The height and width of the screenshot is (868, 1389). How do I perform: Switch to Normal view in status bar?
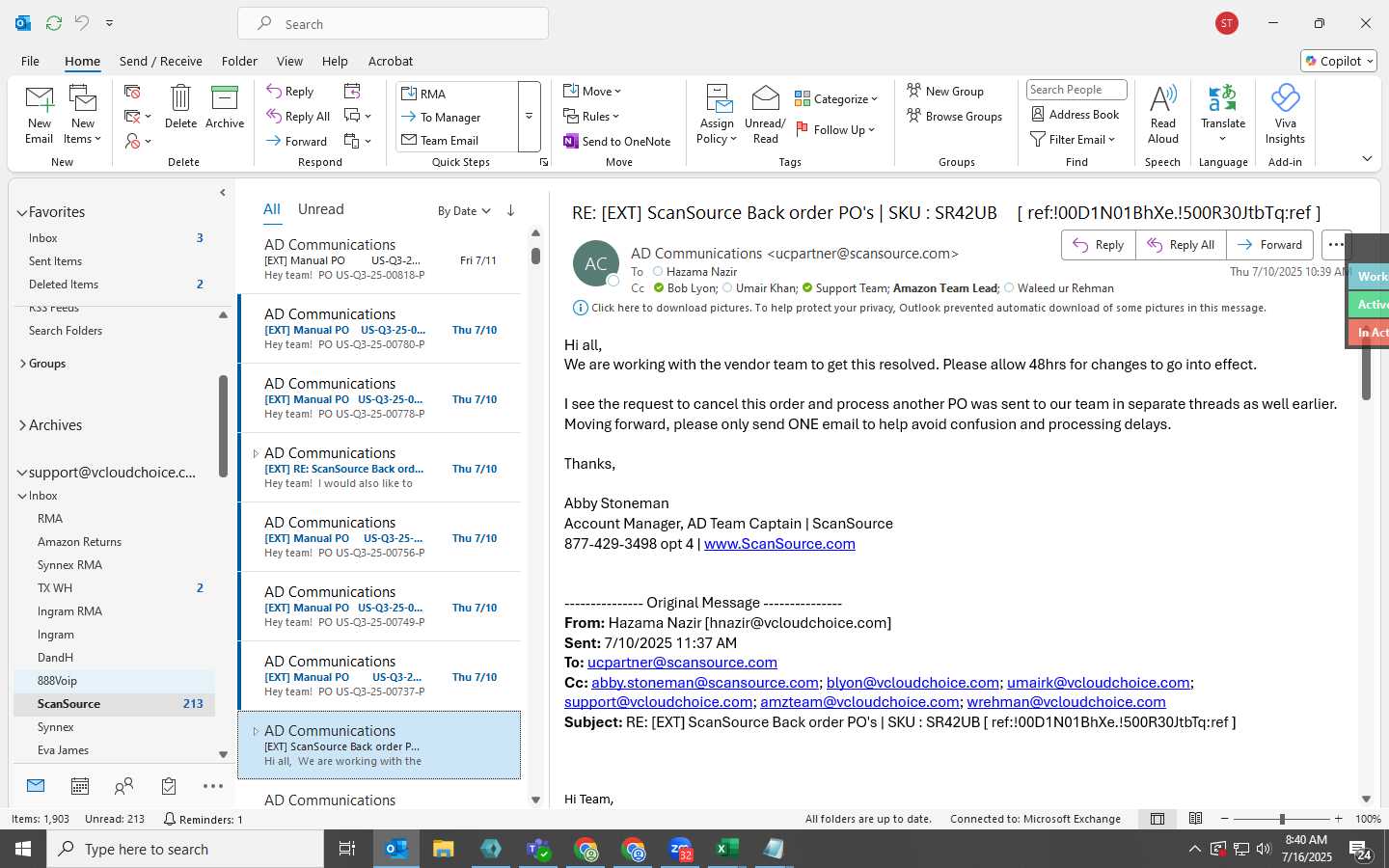pyautogui.click(x=1157, y=819)
